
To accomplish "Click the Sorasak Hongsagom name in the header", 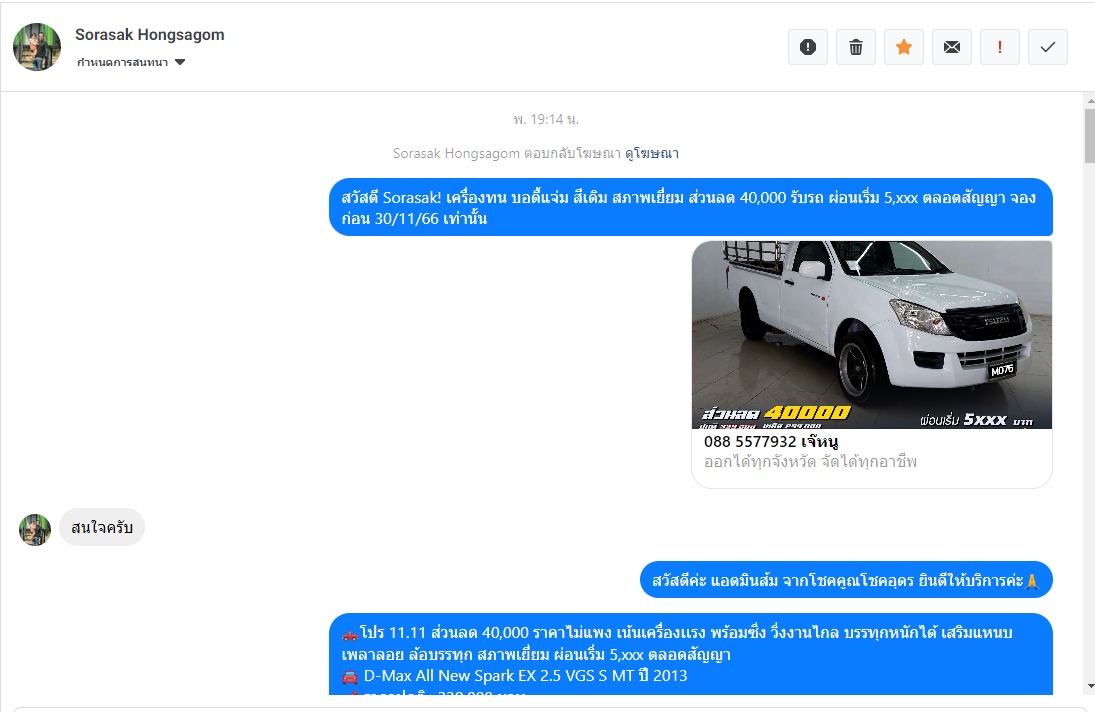I will (x=149, y=35).
